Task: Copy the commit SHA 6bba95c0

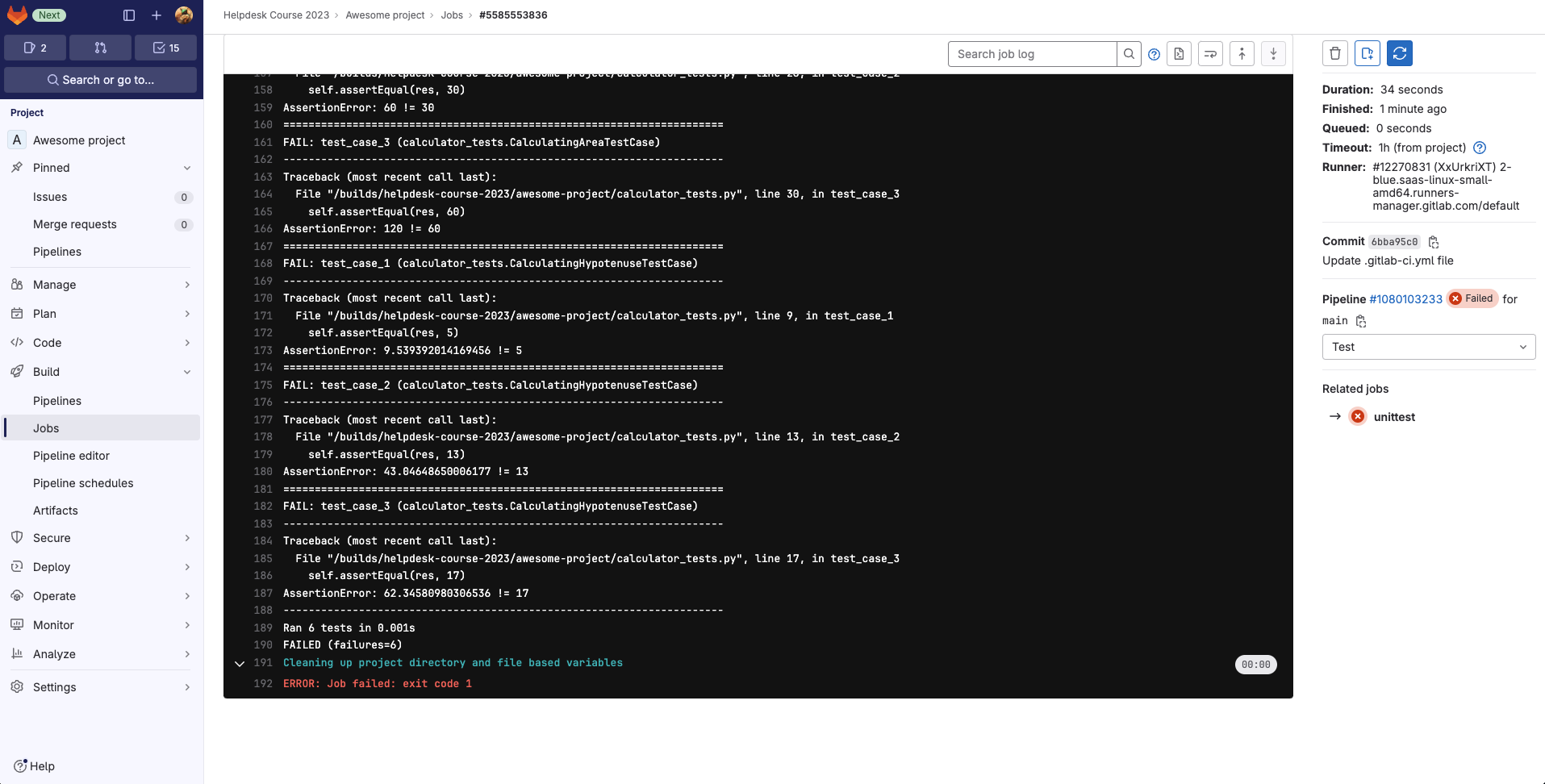Action: coord(1434,242)
